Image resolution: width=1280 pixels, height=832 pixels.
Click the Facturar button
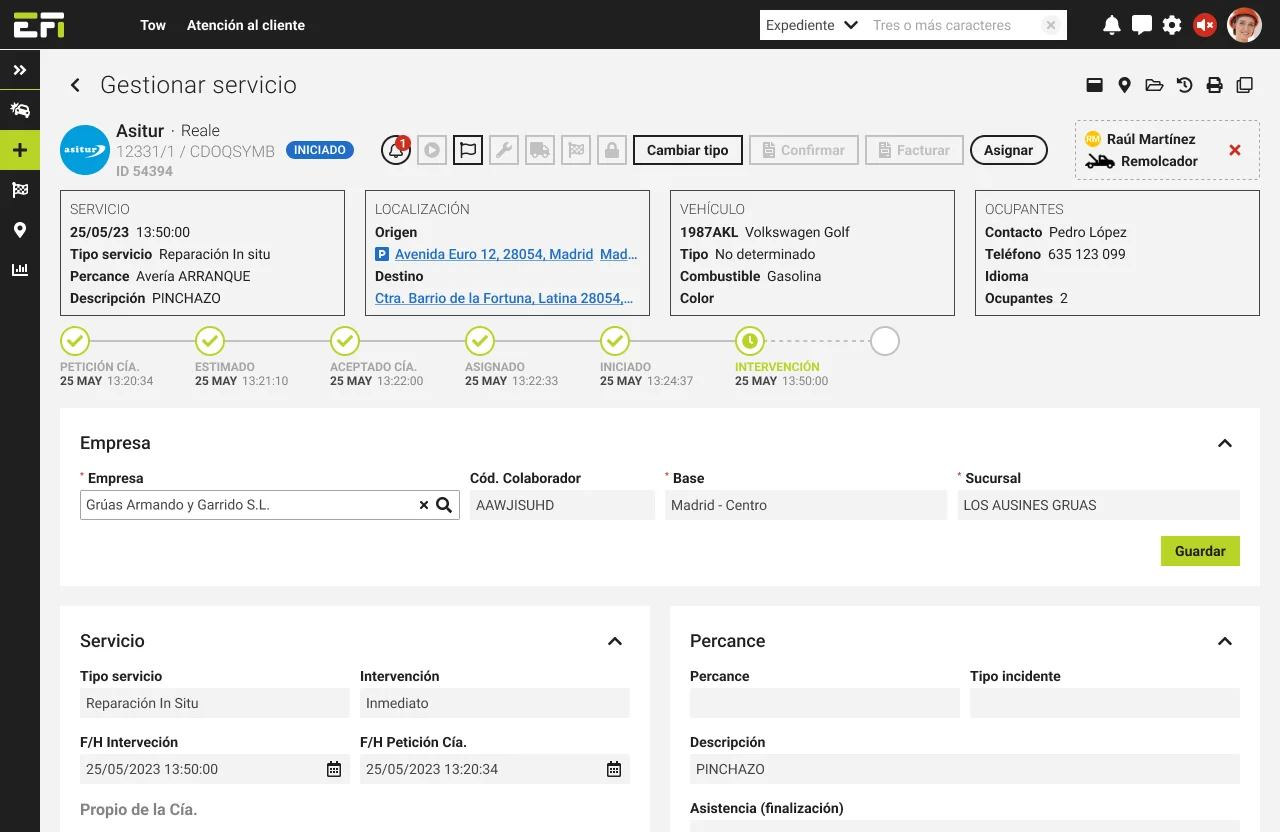tap(914, 150)
